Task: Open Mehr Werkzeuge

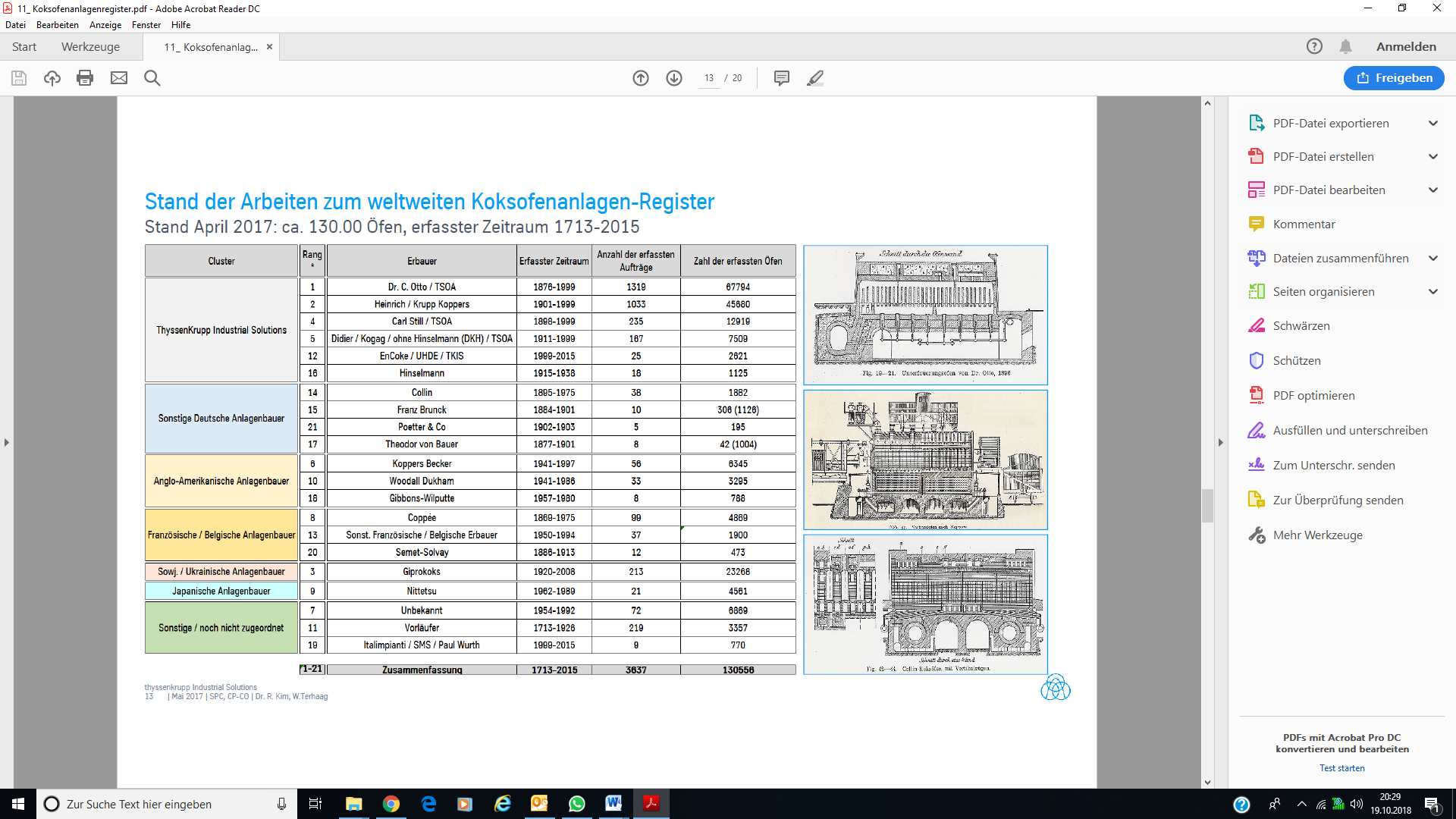Action: [1317, 535]
